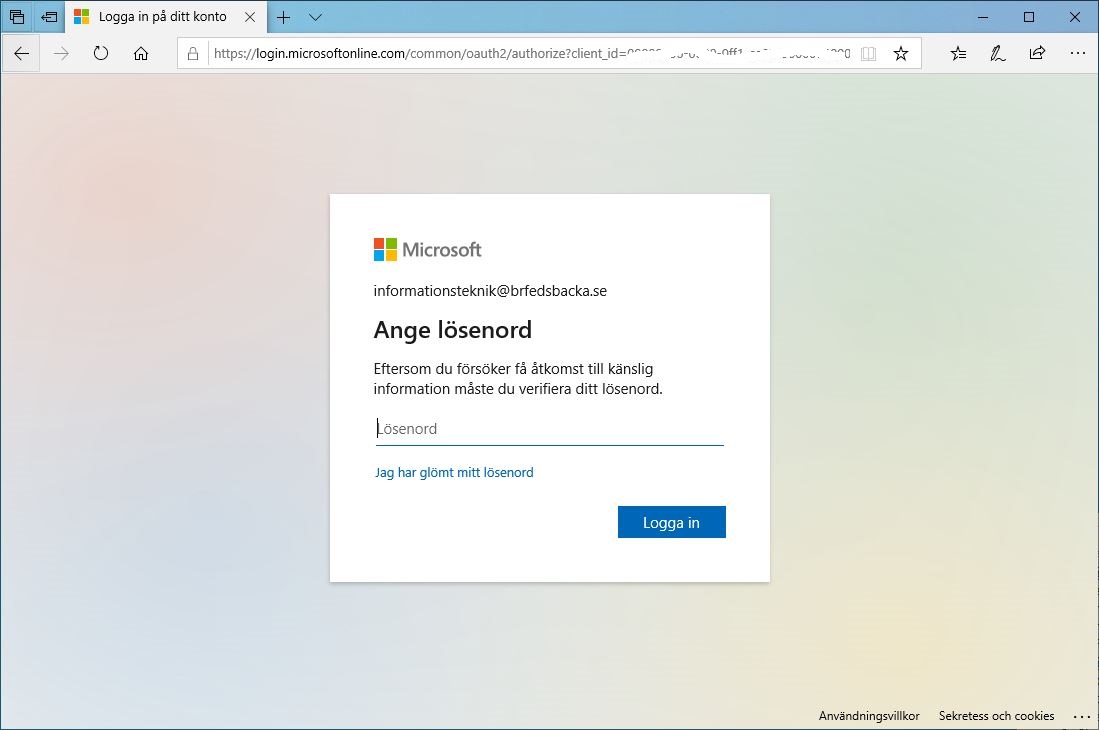Select the 'Logga in på ditt konto' tab
The height and width of the screenshot is (730, 1099).
pyautogui.click(x=163, y=17)
